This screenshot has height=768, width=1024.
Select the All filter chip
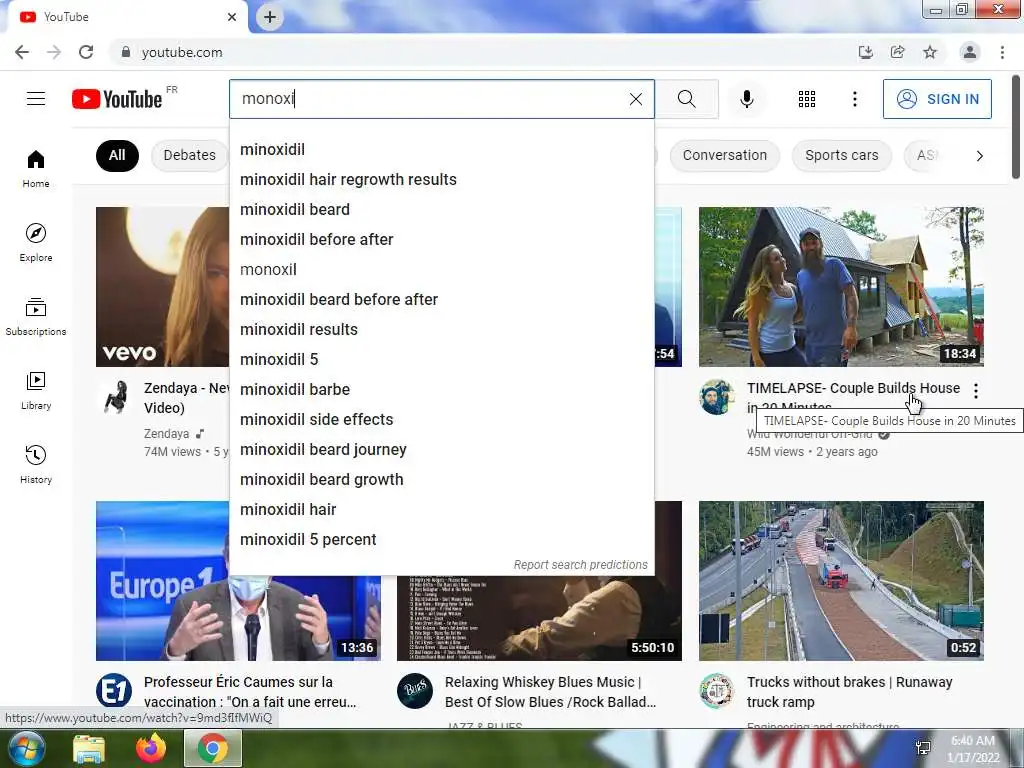click(117, 155)
